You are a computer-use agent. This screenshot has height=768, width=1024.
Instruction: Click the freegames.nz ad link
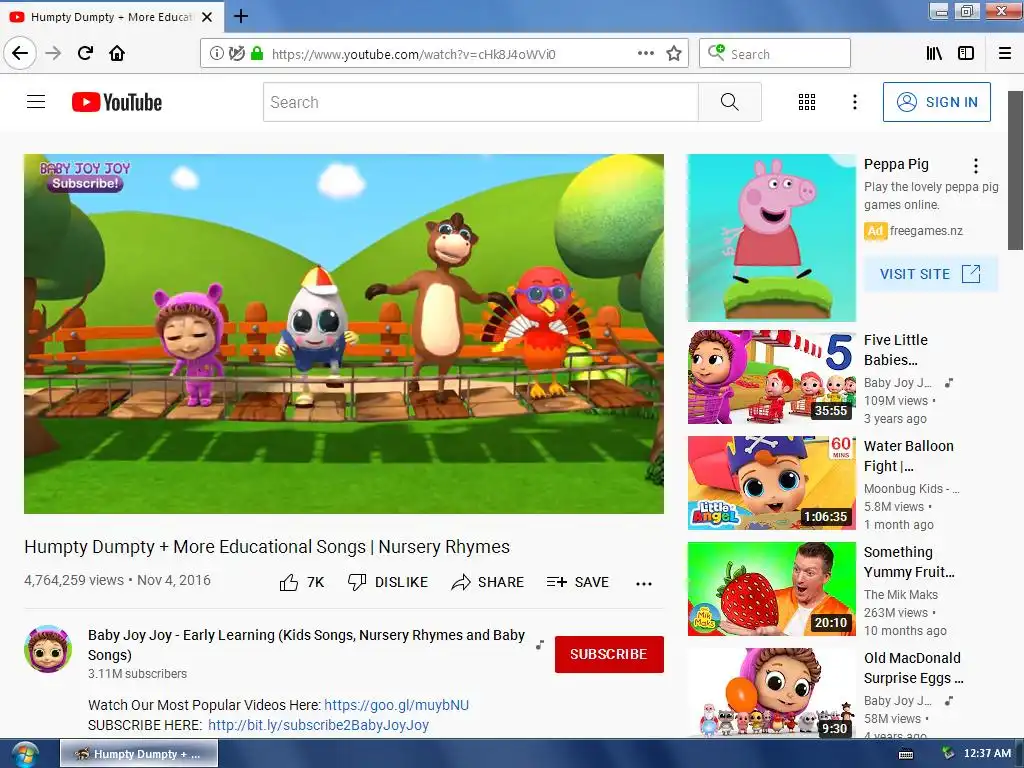click(x=926, y=231)
